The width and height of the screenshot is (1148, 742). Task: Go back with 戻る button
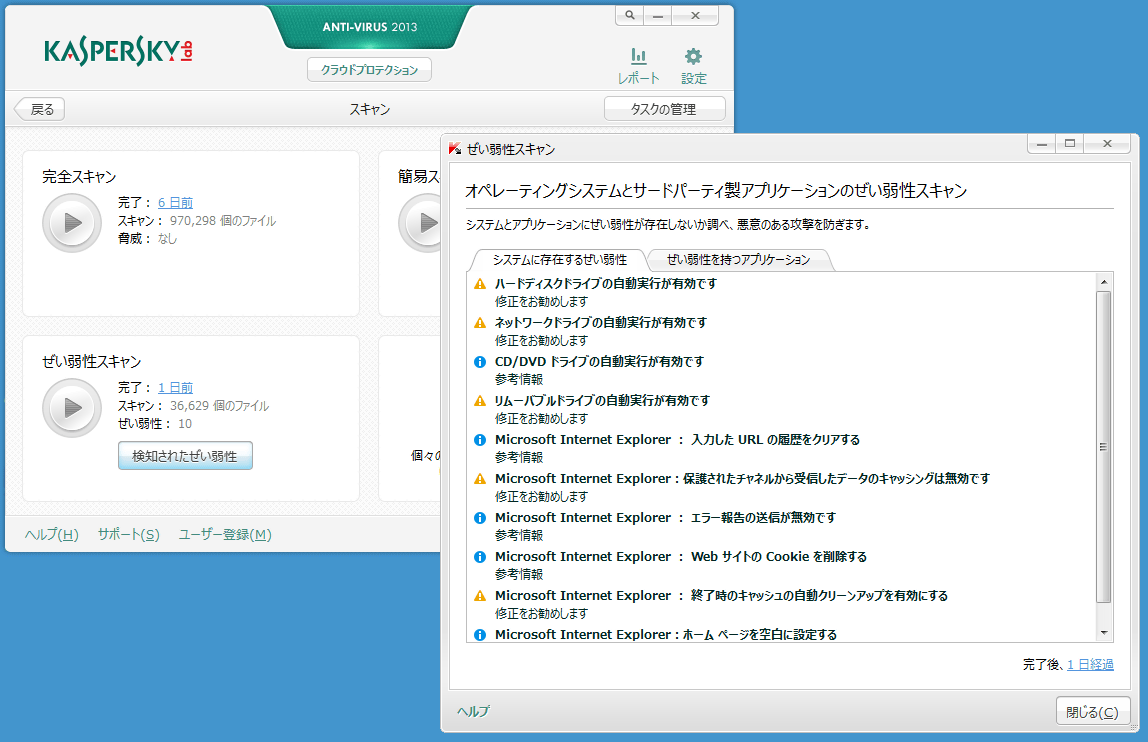coord(40,109)
